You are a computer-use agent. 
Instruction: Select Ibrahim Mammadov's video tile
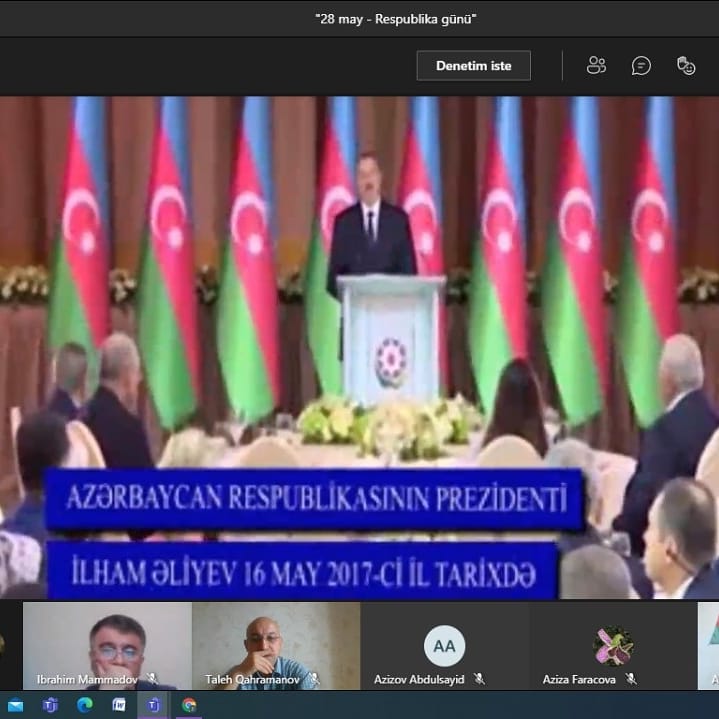(106, 640)
